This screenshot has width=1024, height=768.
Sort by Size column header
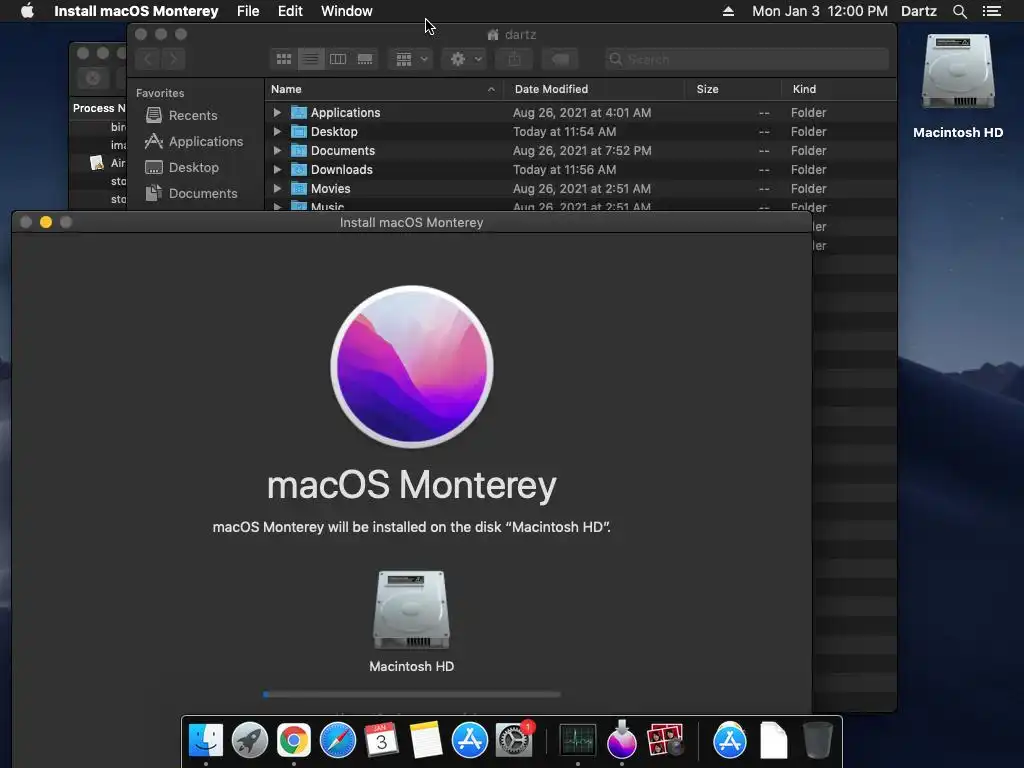click(x=733, y=89)
